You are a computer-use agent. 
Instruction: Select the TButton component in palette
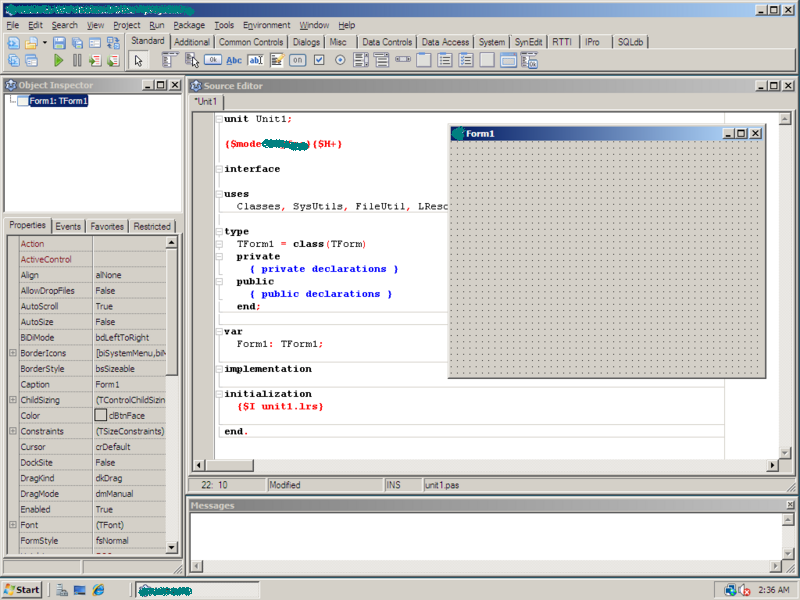click(213, 60)
